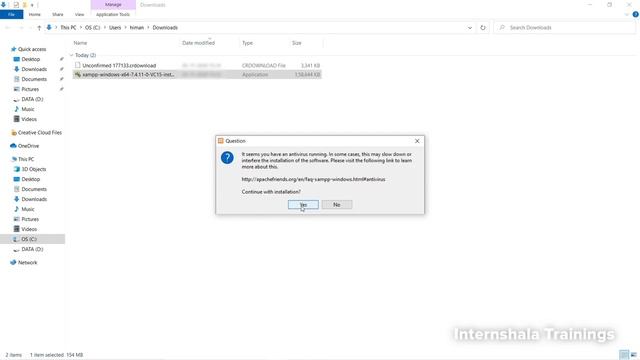Open Desktop under This PC
640x360 pixels.
click(x=31, y=179)
